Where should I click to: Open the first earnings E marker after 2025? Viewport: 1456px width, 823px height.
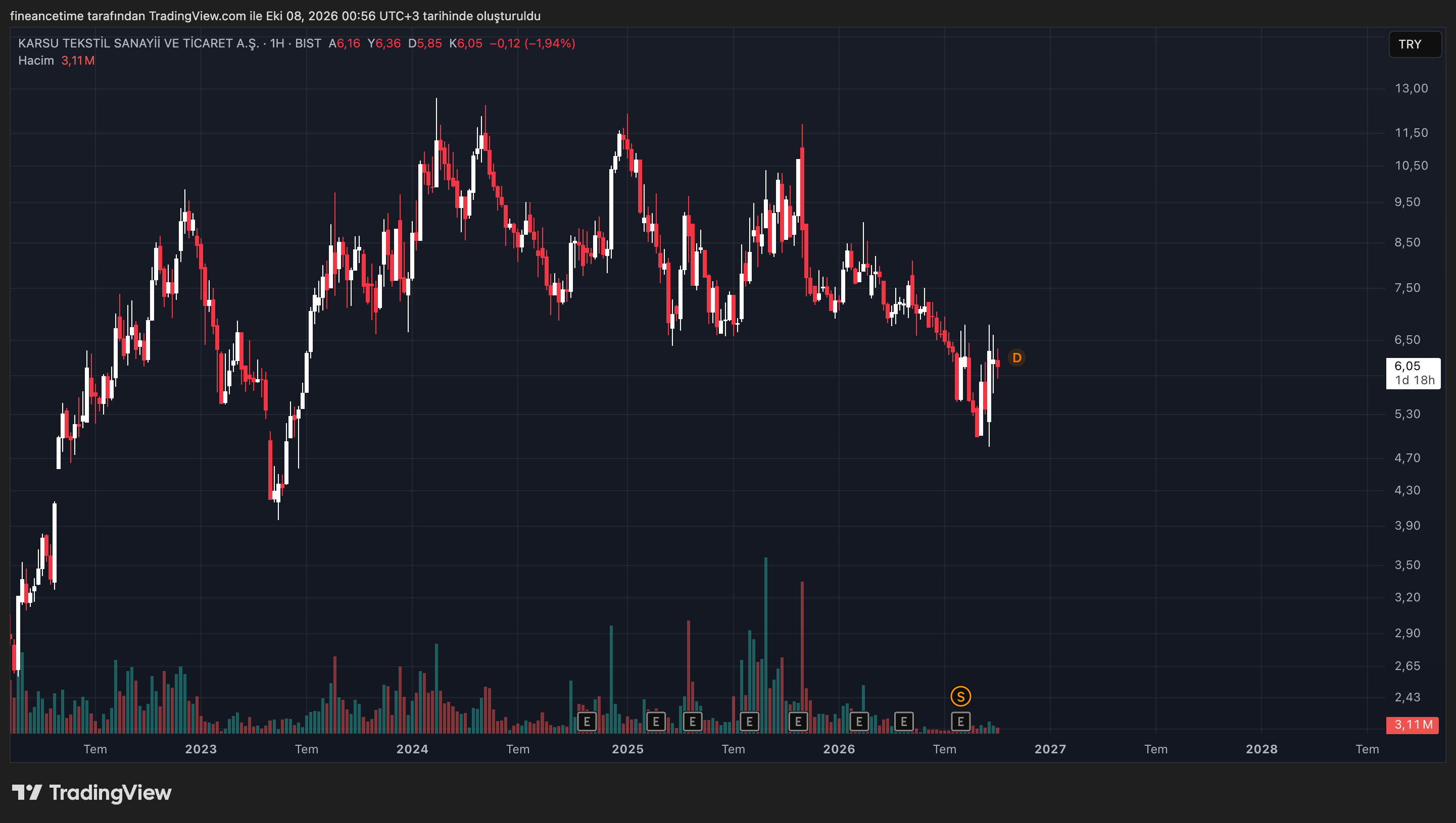click(x=655, y=722)
